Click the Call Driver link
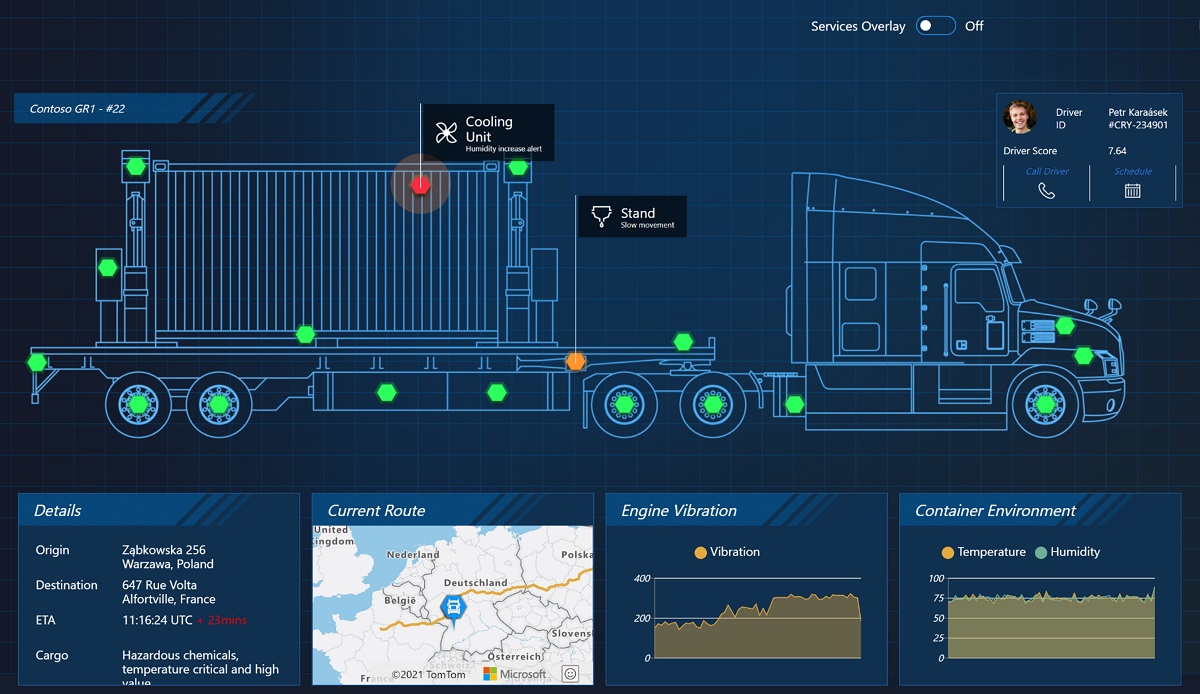The width and height of the screenshot is (1200, 694). [x=1047, y=171]
